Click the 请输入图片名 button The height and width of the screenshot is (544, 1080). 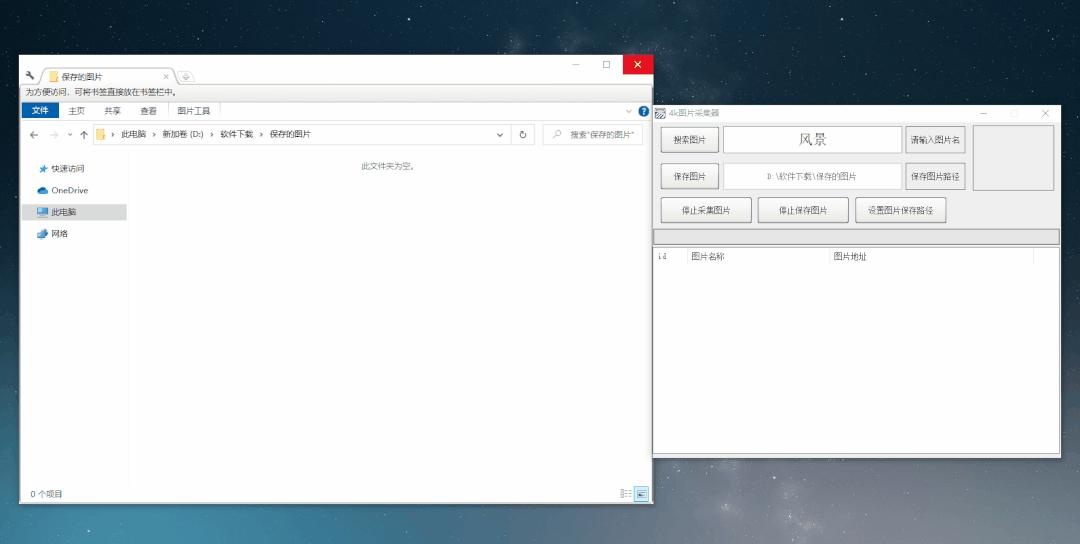point(935,140)
